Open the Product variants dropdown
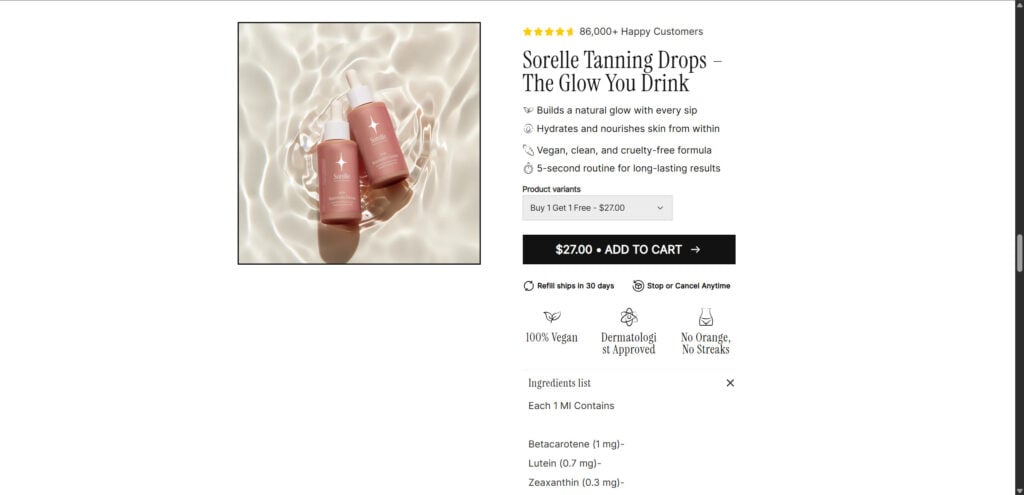The image size is (1024, 495). tap(597, 208)
